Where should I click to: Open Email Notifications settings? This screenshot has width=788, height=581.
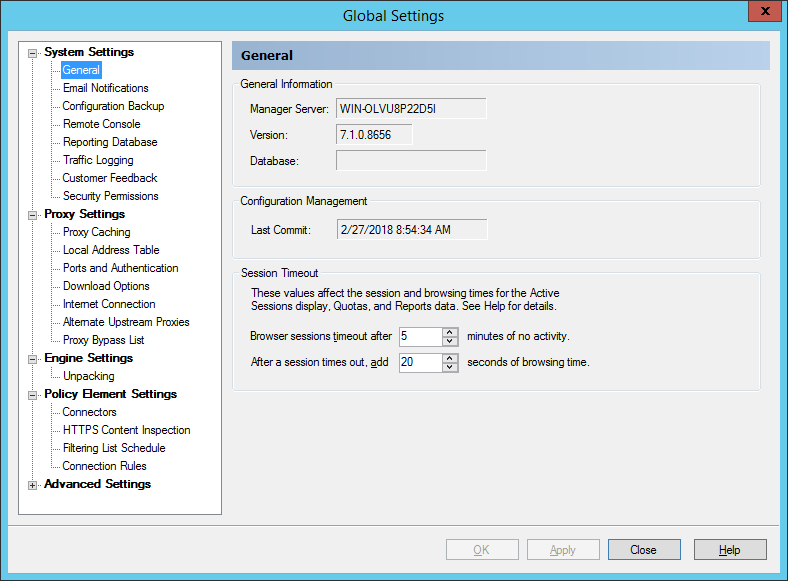(x=105, y=88)
